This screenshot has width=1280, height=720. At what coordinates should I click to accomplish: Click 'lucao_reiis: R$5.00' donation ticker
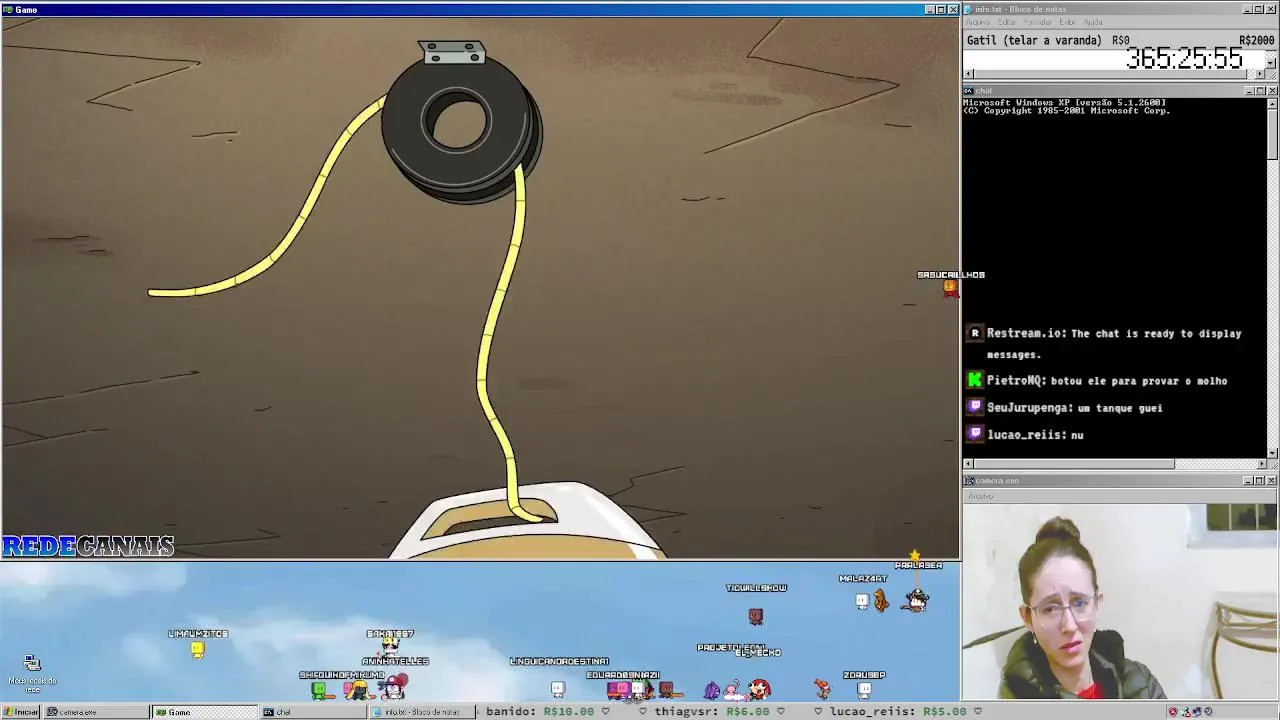(898, 712)
